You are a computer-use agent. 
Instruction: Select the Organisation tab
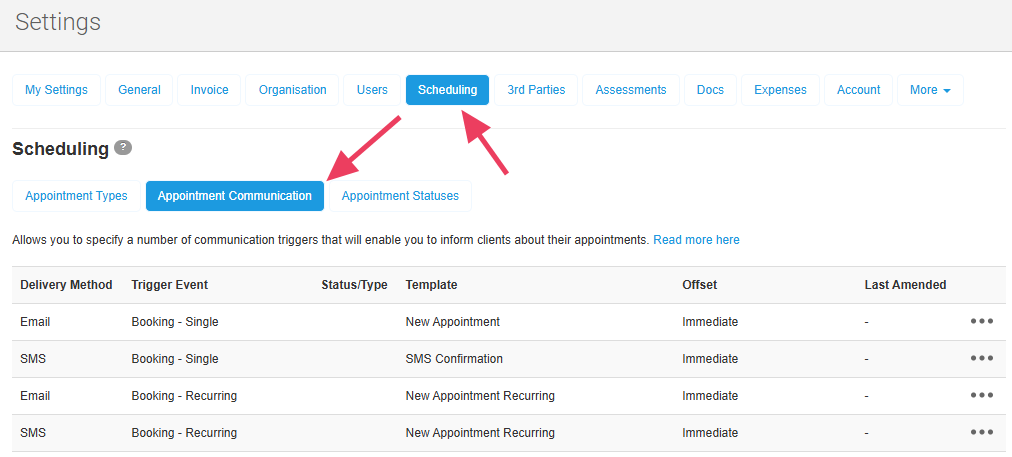[292, 90]
